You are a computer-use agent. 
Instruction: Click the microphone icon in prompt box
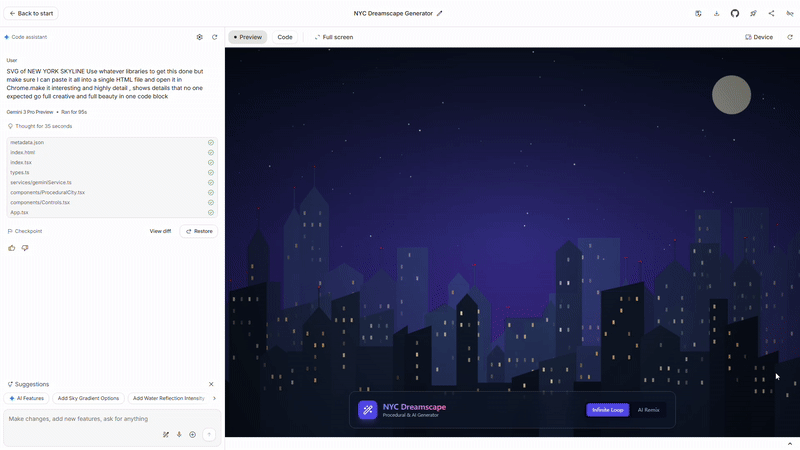[179, 434]
